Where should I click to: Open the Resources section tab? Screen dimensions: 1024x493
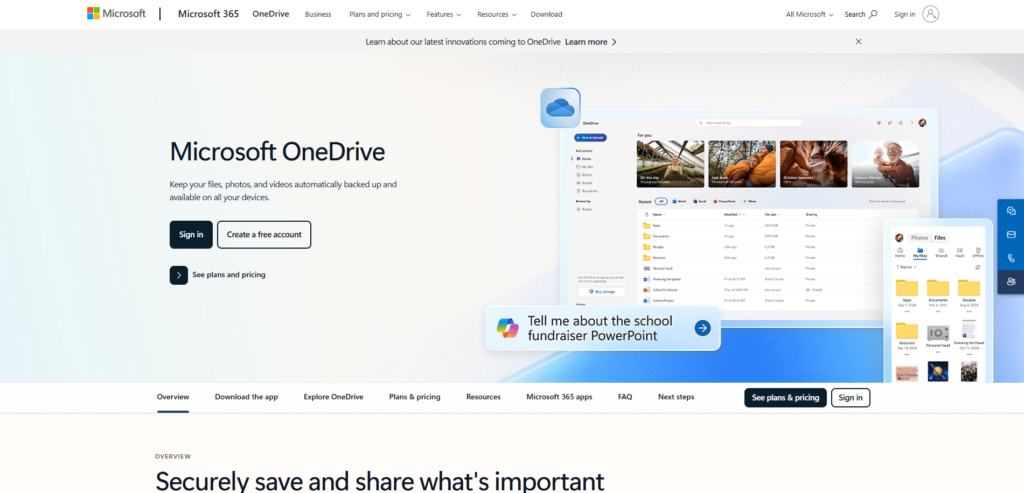click(483, 397)
